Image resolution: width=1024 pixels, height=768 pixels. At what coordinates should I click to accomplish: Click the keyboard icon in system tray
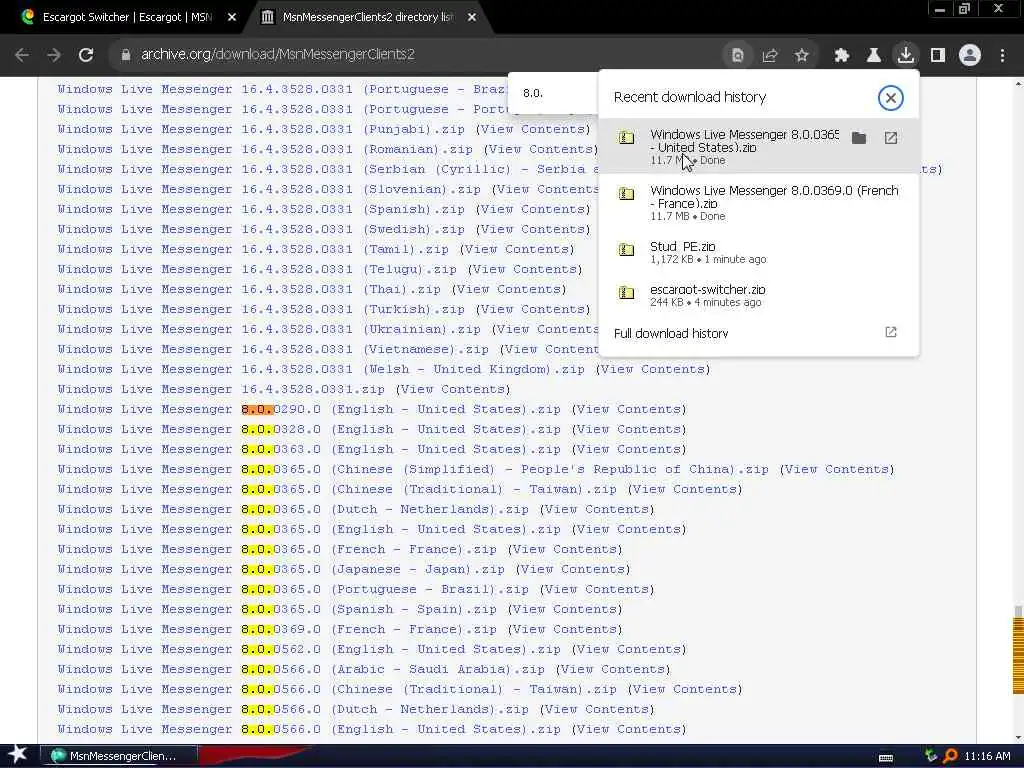(886, 757)
